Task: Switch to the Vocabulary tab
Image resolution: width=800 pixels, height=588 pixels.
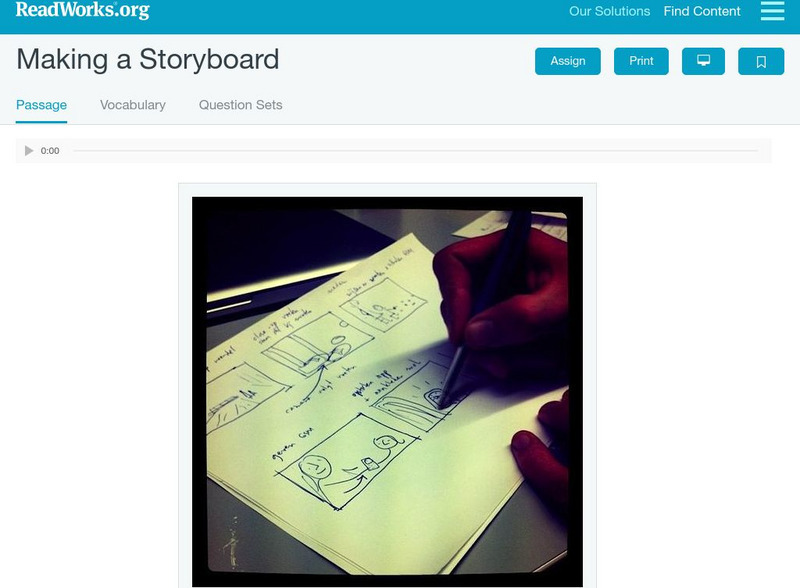Action: point(133,105)
